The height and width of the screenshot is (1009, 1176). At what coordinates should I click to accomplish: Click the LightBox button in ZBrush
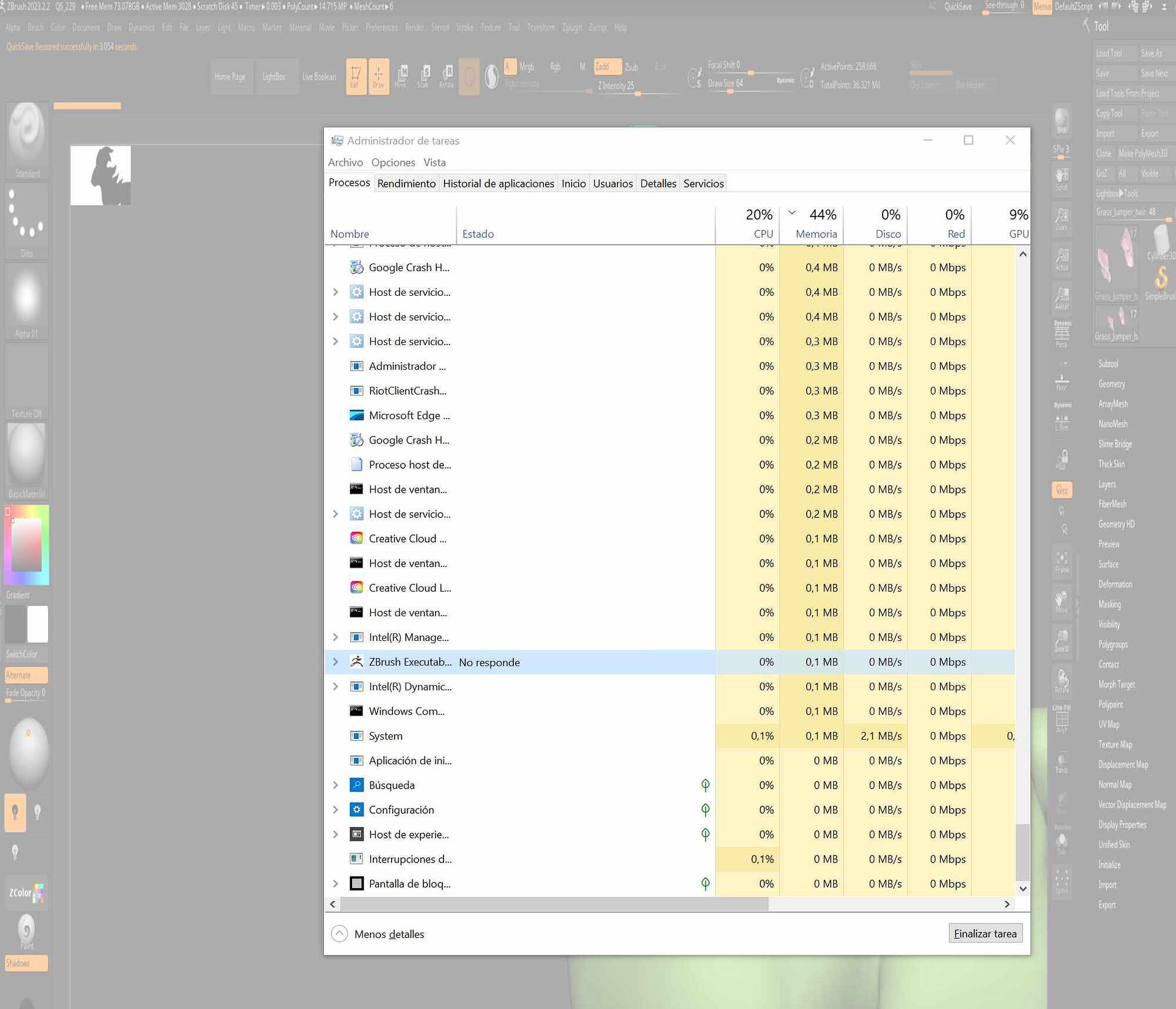pos(273,76)
